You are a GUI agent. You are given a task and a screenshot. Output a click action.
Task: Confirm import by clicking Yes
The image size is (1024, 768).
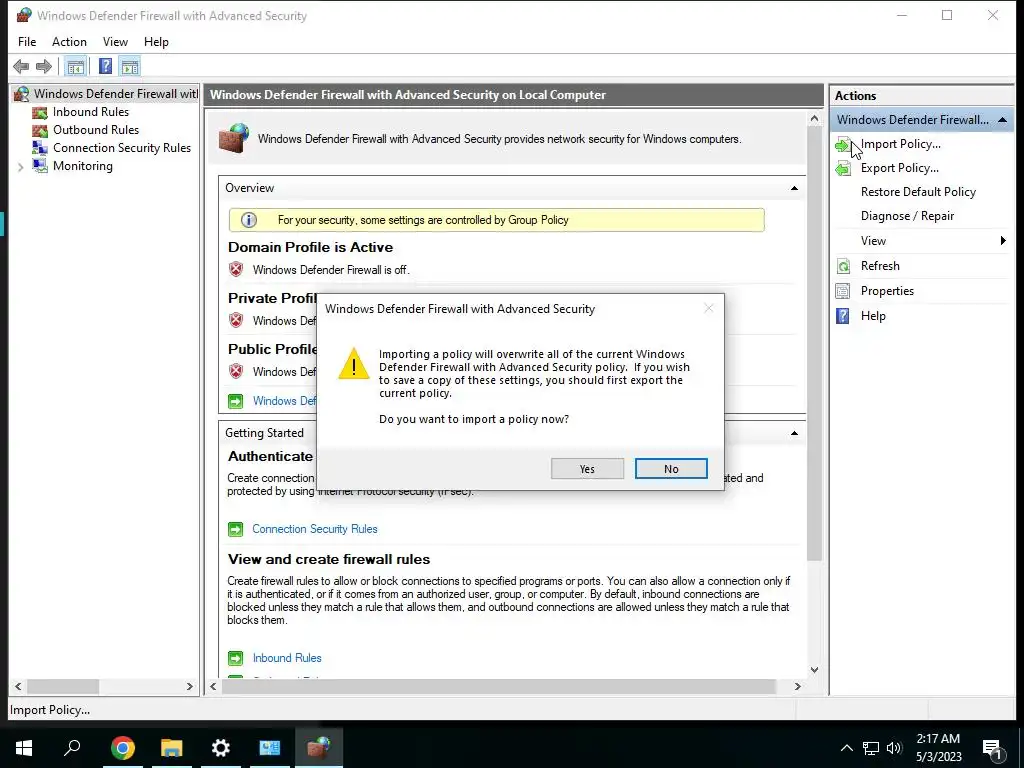click(587, 469)
